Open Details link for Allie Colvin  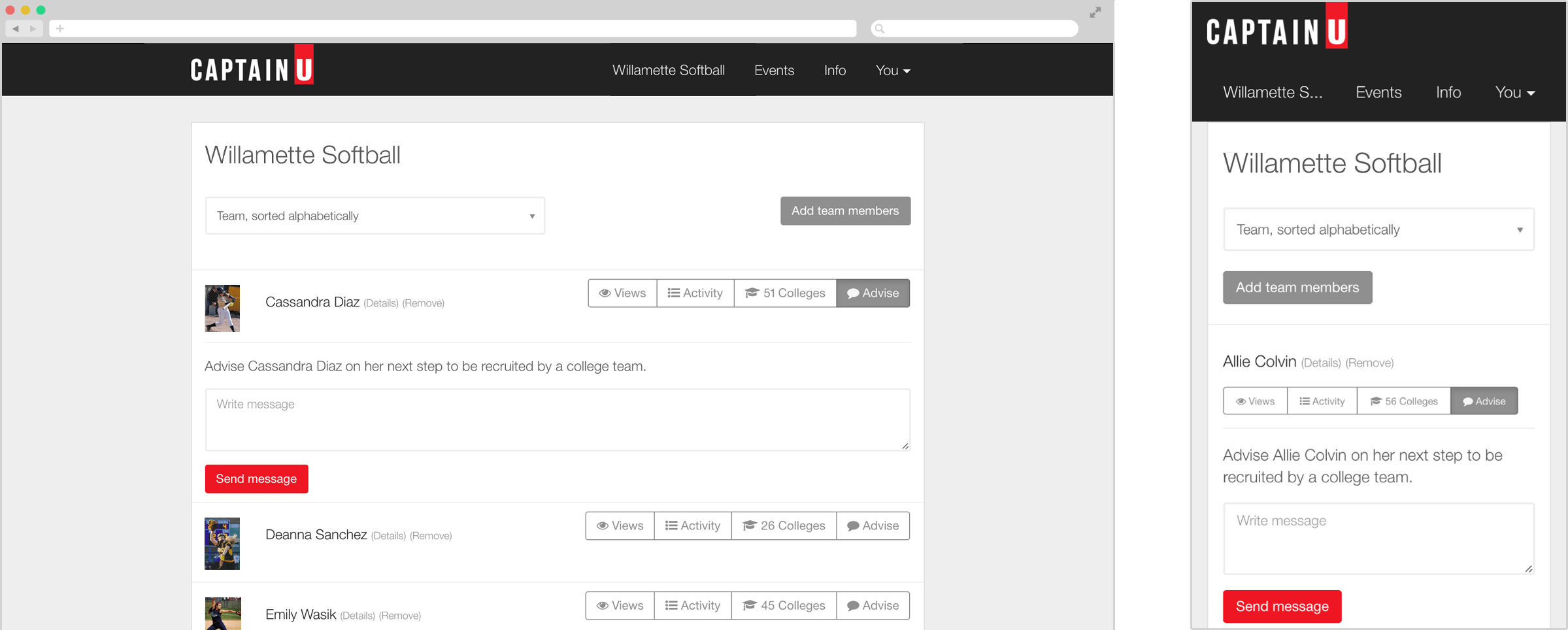(1321, 363)
